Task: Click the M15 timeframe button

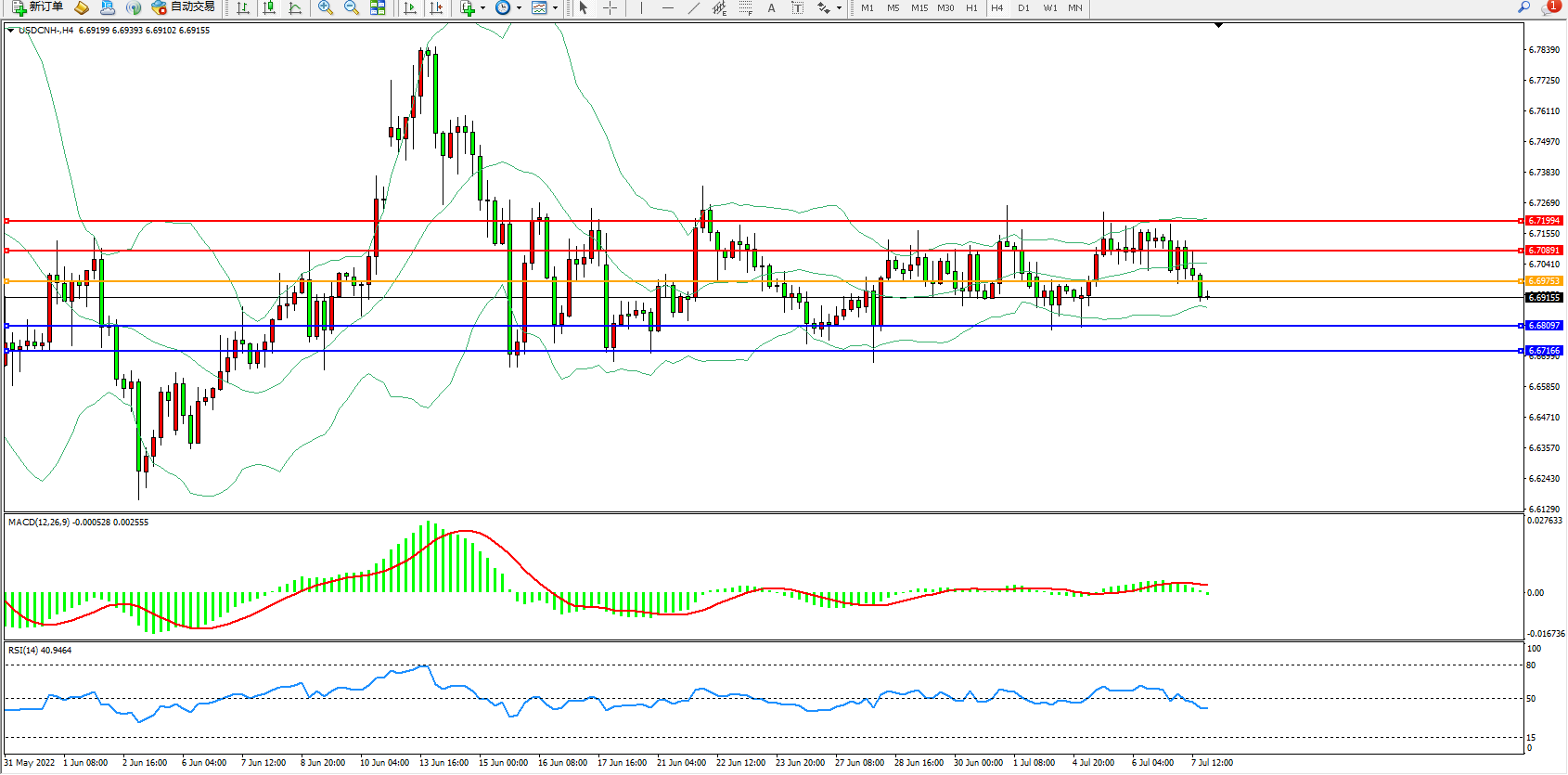Action: (919, 7)
